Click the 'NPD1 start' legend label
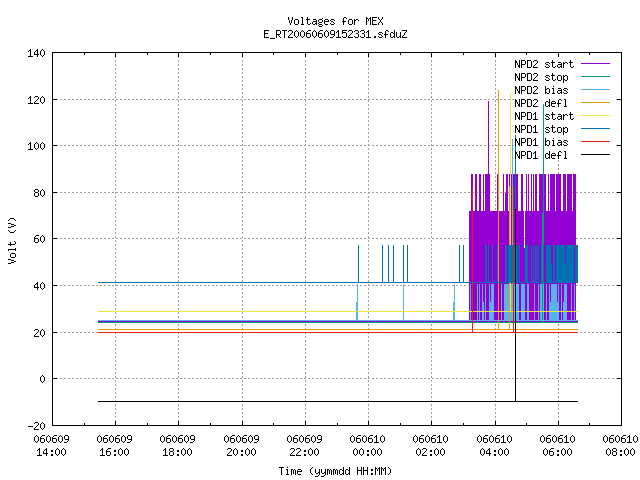 (544, 116)
